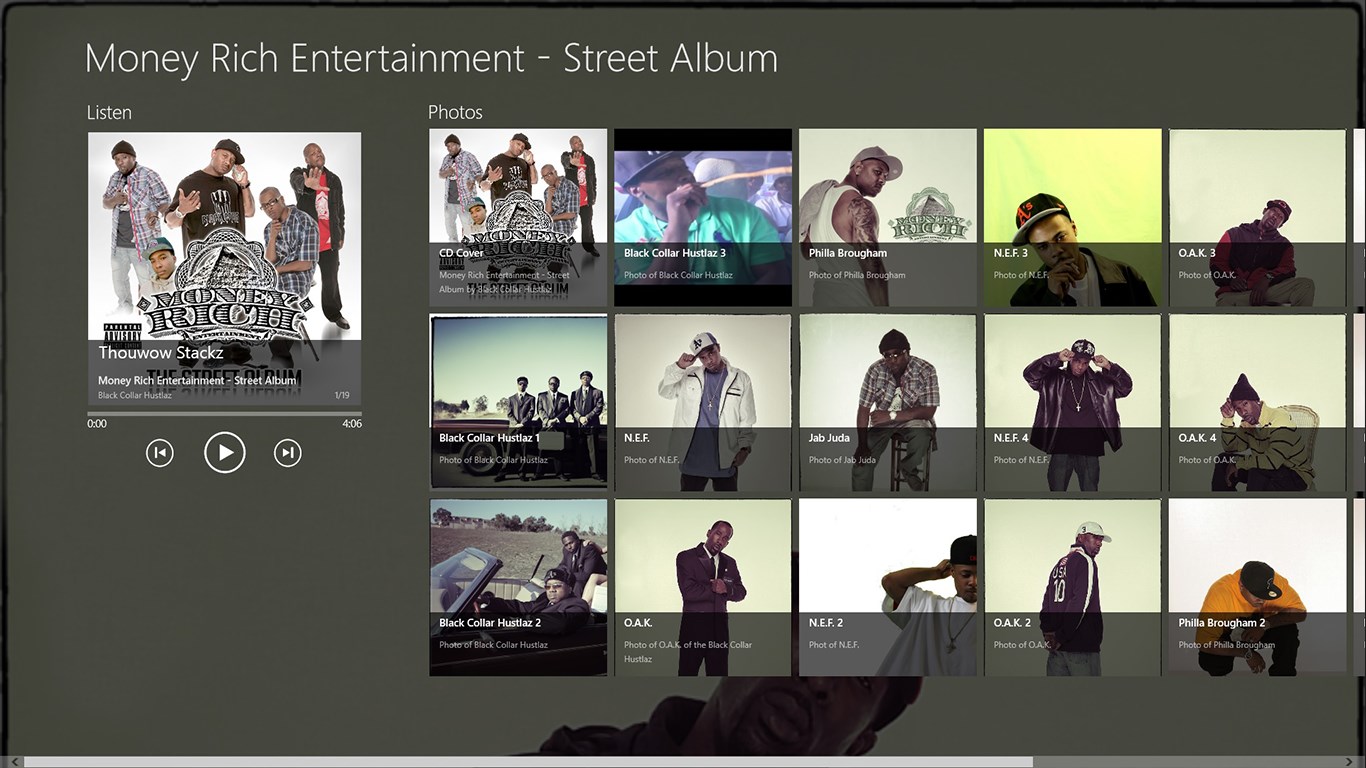The width and height of the screenshot is (1366, 768).
Task: Click the Listen section header
Action: click(109, 112)
